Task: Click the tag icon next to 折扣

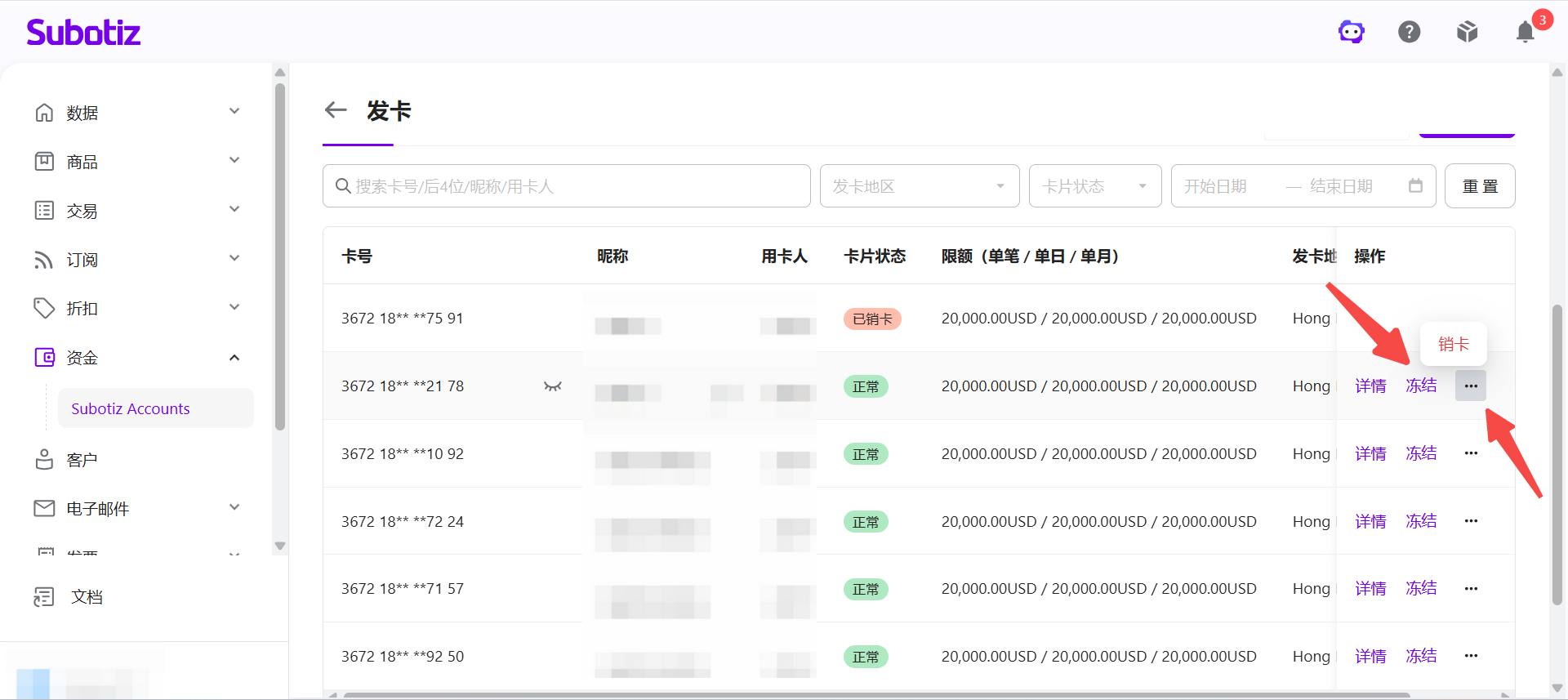Action: [x=44, y=309]
